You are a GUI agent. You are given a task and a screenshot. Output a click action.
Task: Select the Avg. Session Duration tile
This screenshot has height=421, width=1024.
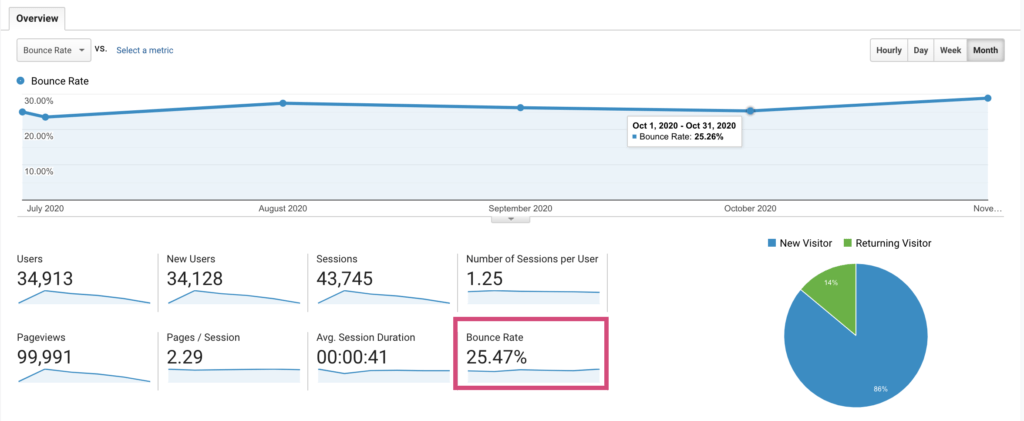tap(382, 358)
